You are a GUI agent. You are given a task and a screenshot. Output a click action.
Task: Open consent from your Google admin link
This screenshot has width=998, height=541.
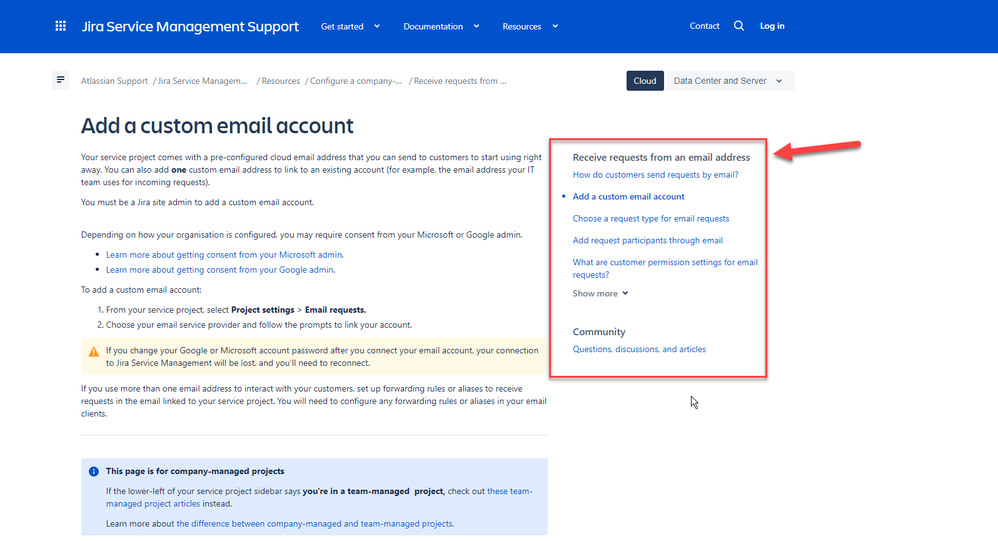click(220, 270)
